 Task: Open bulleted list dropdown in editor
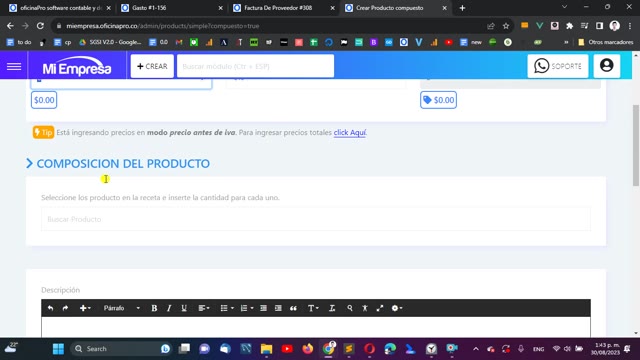(x=227, y=308)
